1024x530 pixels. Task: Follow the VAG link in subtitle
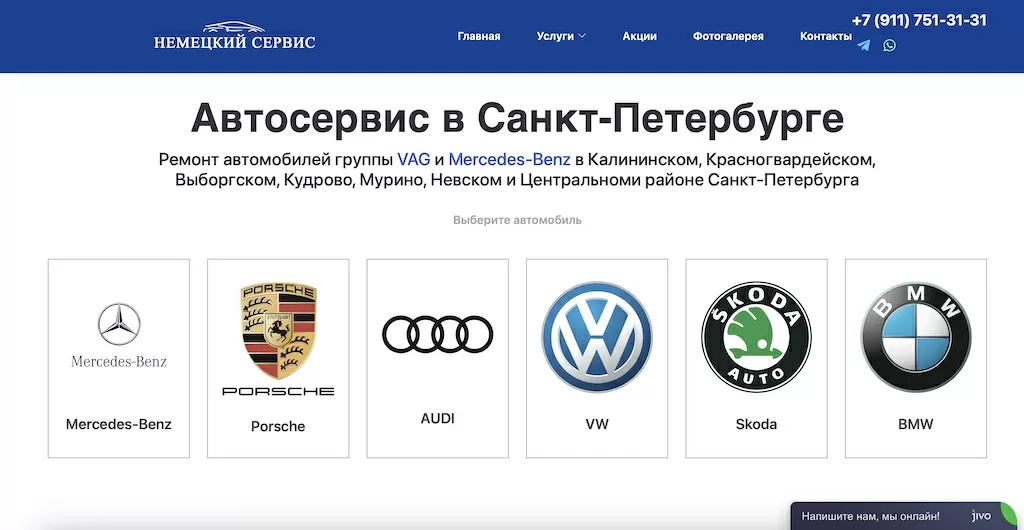tap(414, 160)
